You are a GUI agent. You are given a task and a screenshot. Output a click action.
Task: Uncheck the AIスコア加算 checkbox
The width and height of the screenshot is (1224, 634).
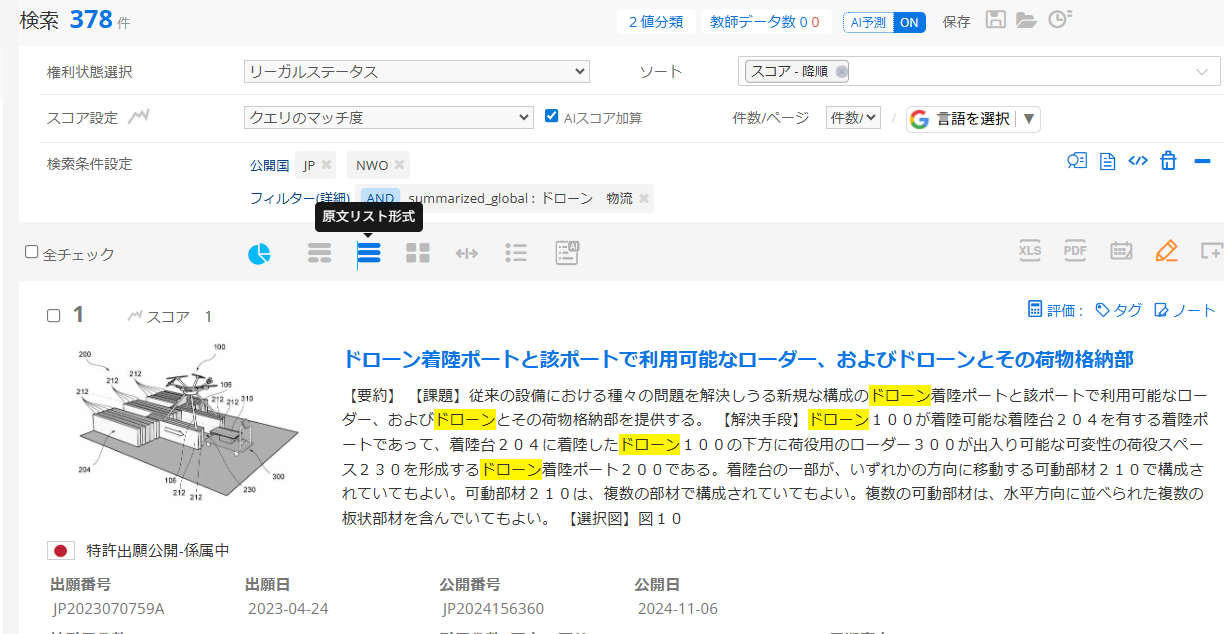[x=551, y=117]
